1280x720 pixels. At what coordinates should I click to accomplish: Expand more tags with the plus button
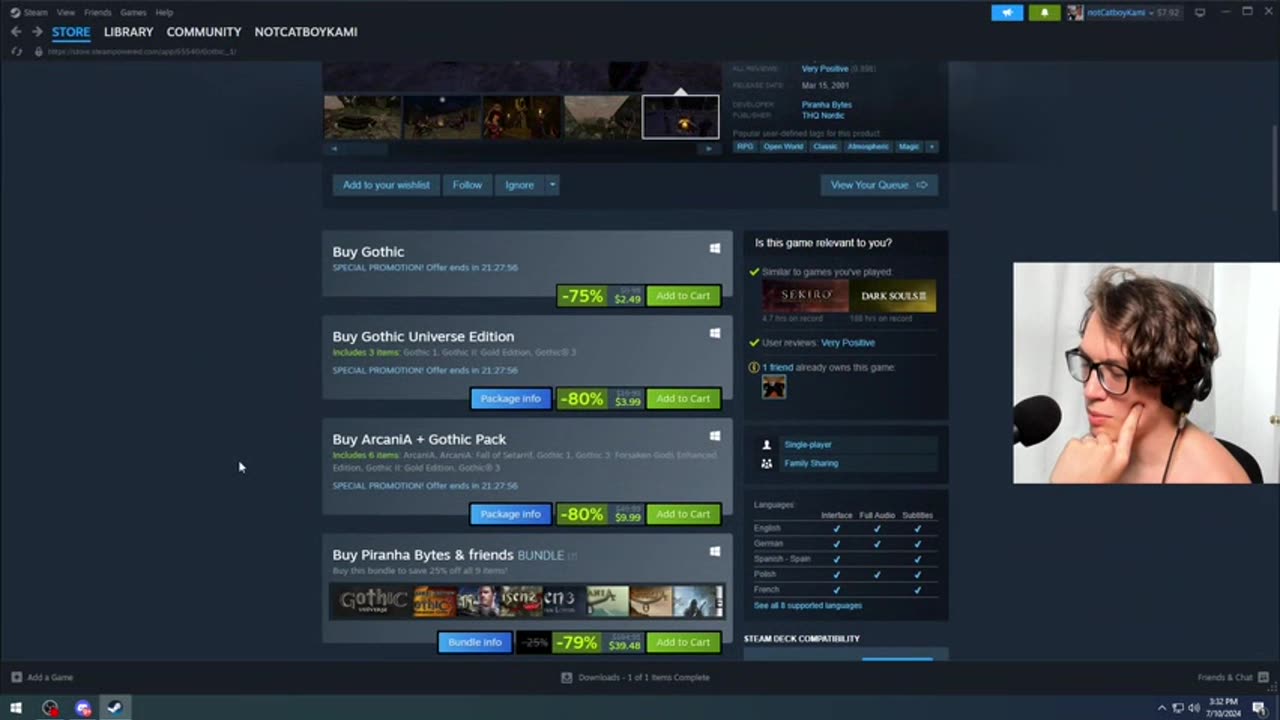pyautogui.click(x=932, y=147)
